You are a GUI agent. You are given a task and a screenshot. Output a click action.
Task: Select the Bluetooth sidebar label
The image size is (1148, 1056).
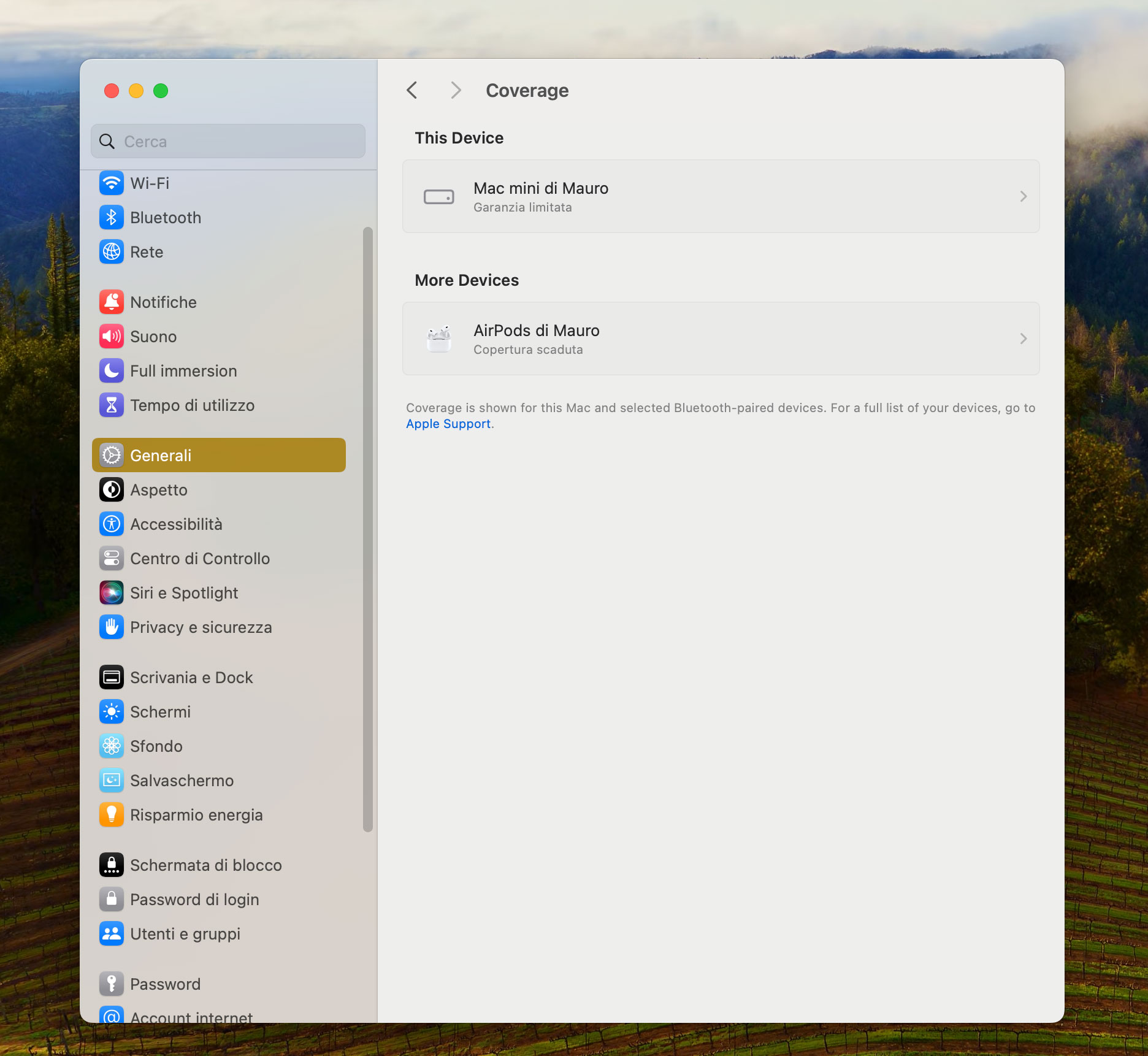point(166,217)
